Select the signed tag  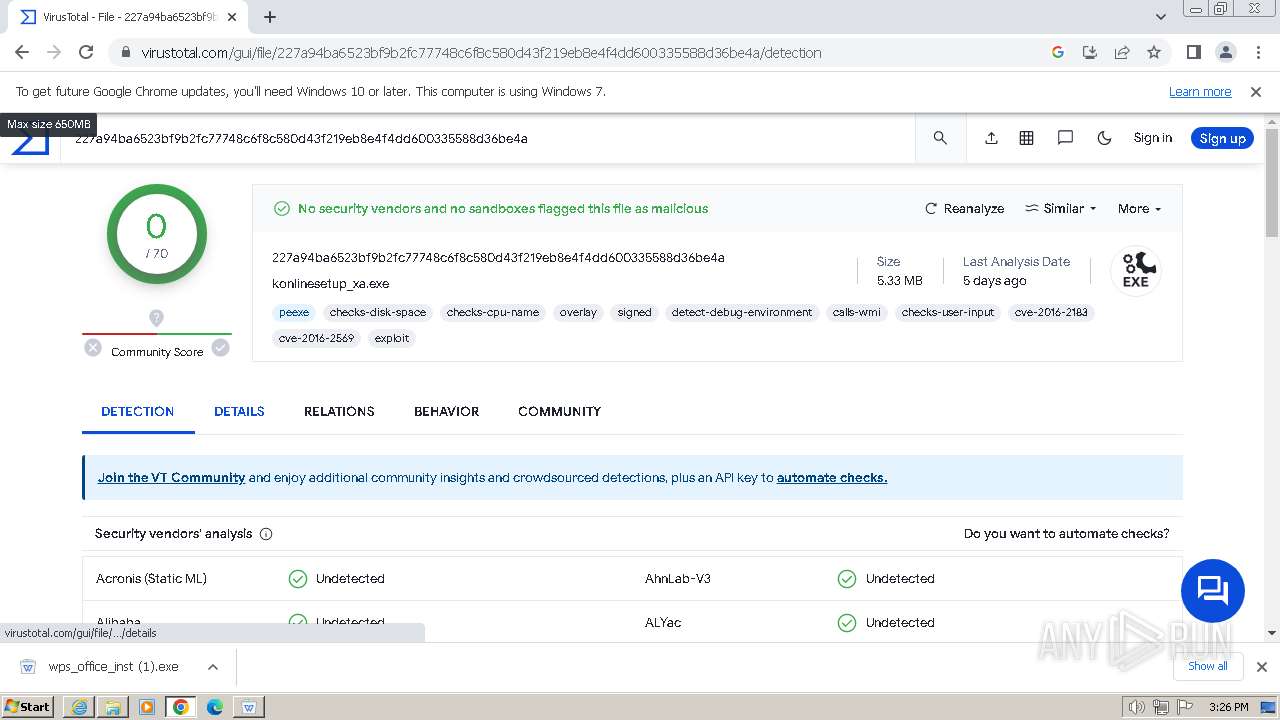tap(634, 312)
